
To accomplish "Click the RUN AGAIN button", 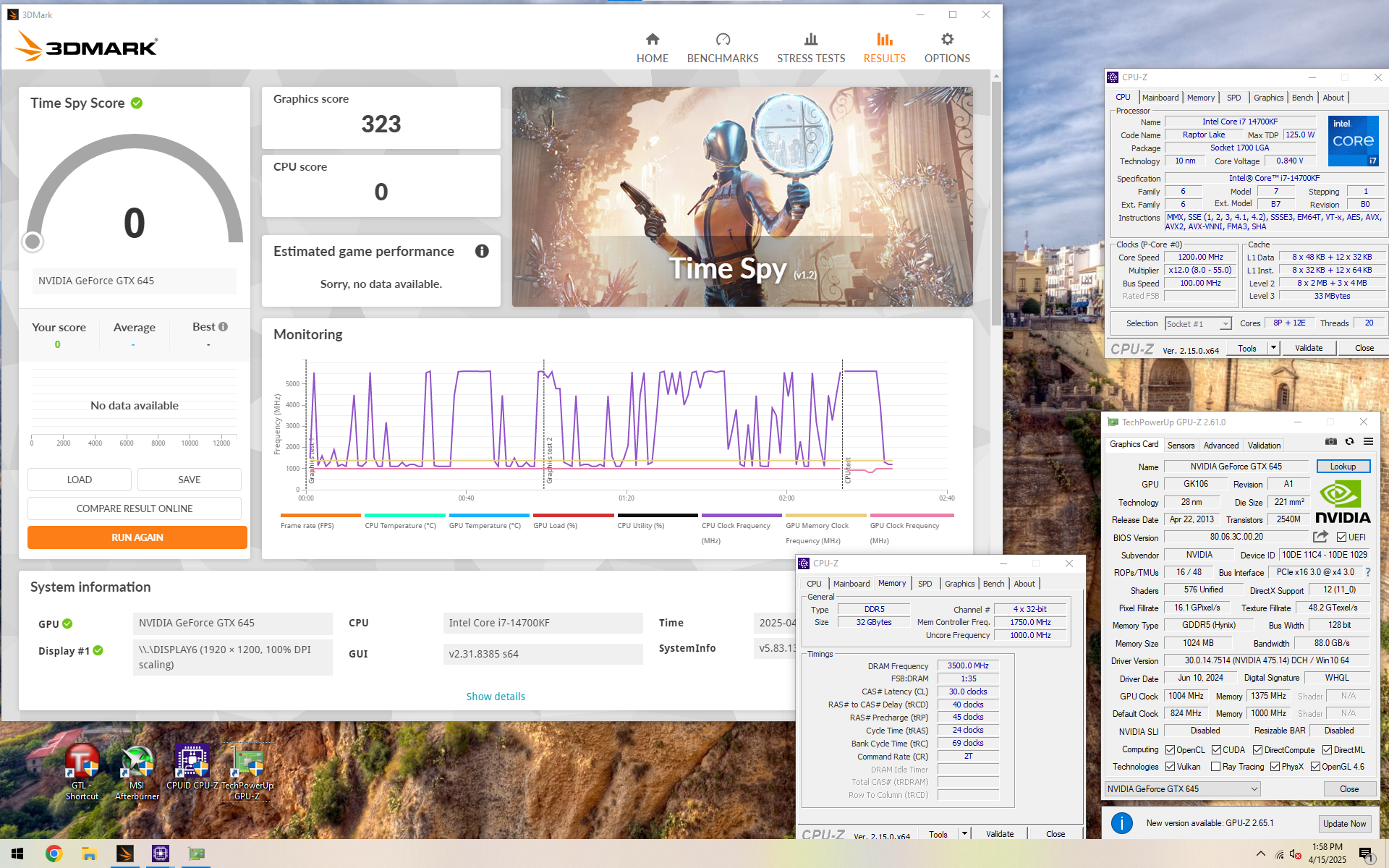I will (x=137, y=537).
